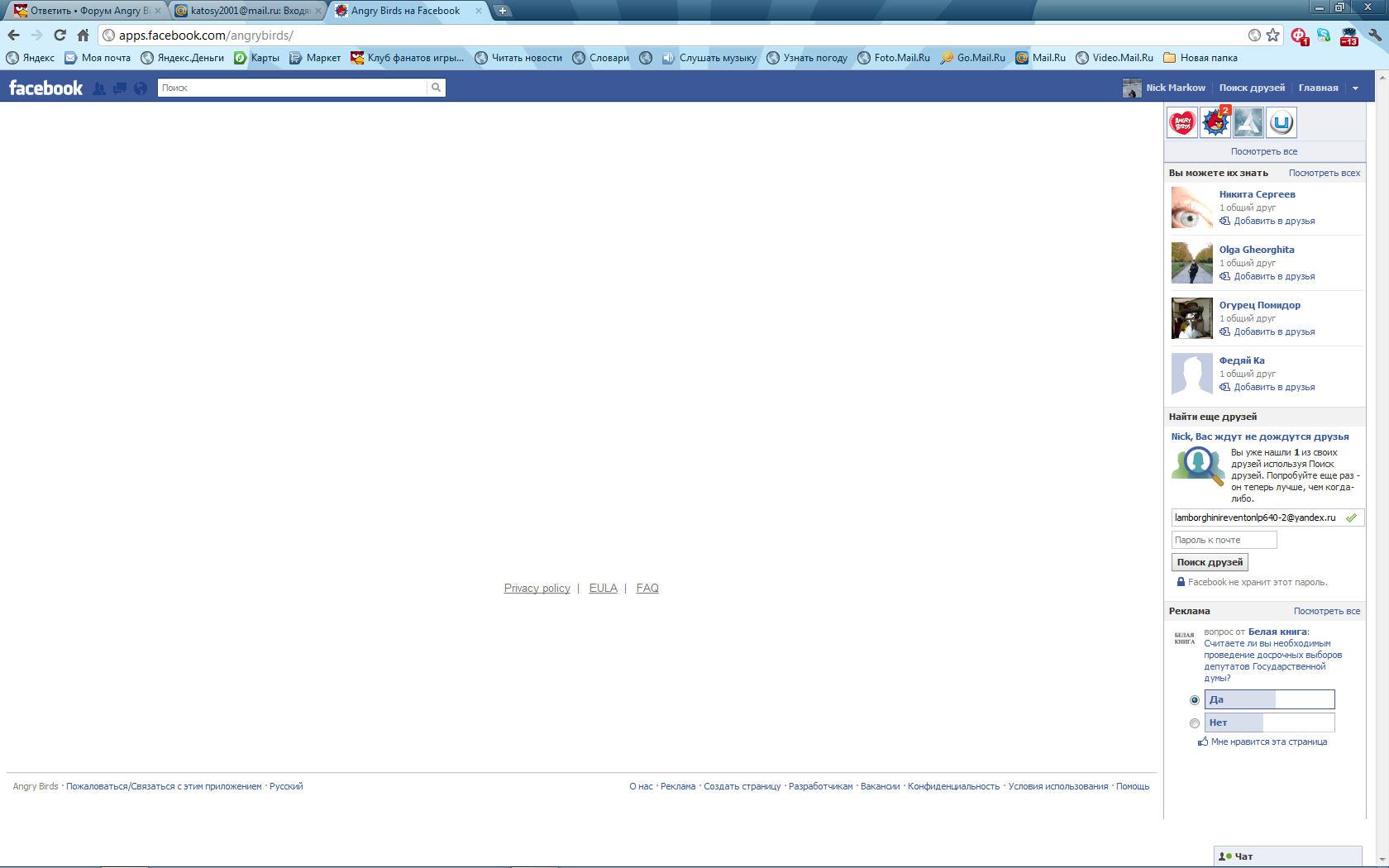Open the Клуб фанатов игры bookmark
Viewport: 1389px width, 868px height.
tap(408, 58)
